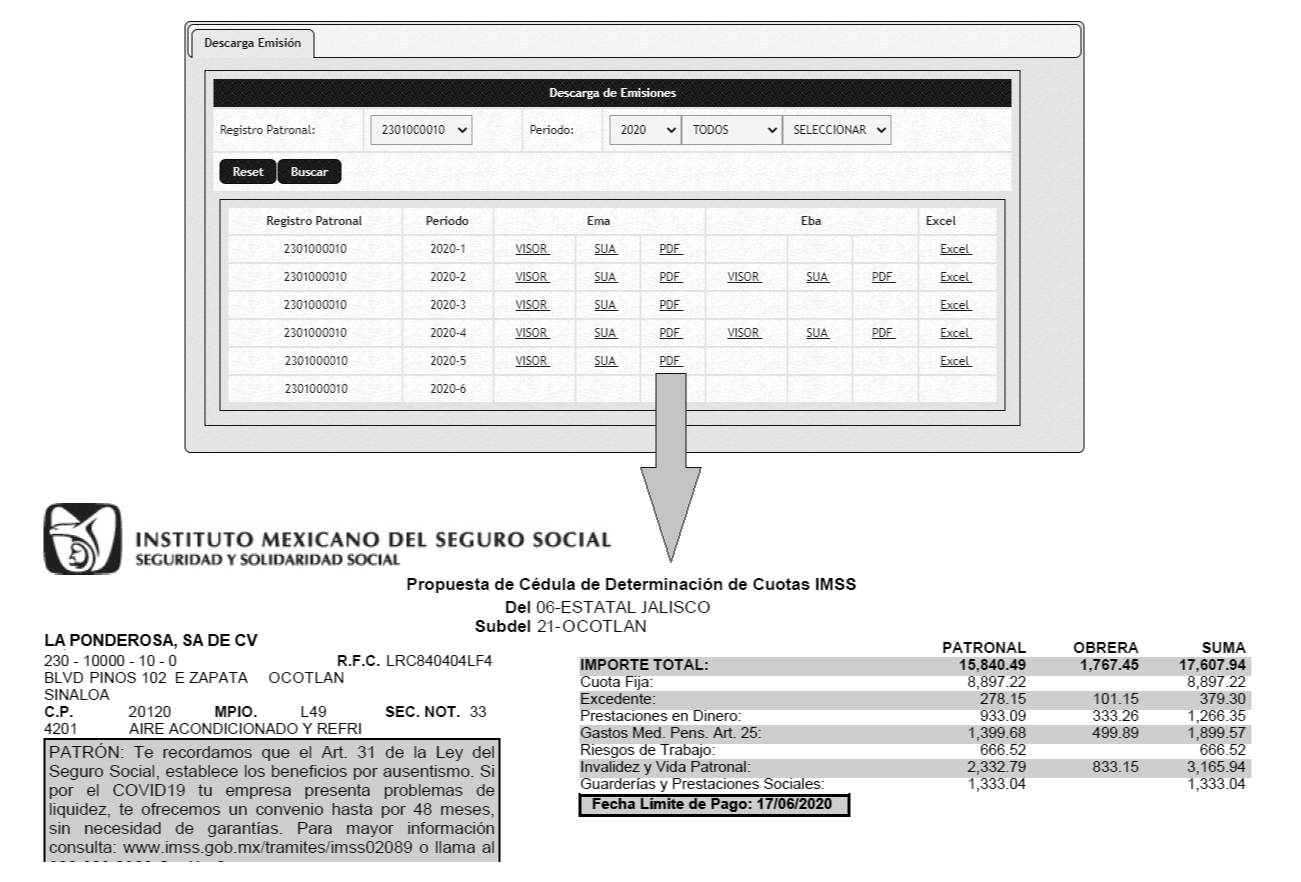Download Excel file for period 2020-3
1301x882 pixels.
point(956,305)
